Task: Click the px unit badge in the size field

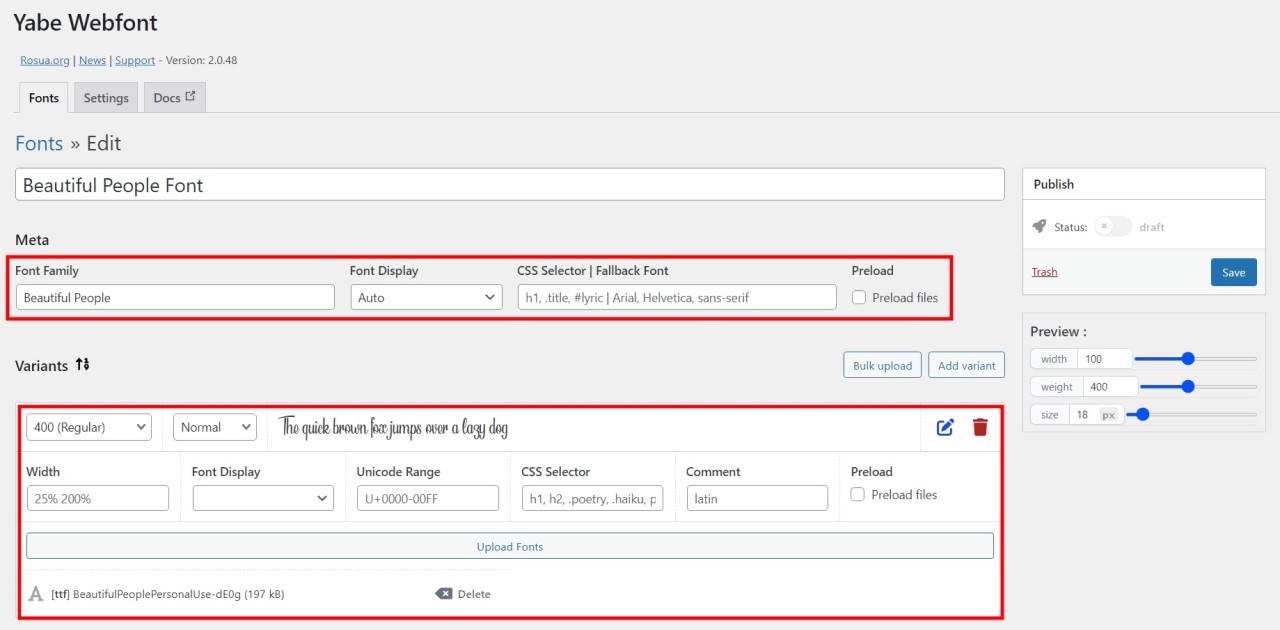Action: [x=1108, y=414]
